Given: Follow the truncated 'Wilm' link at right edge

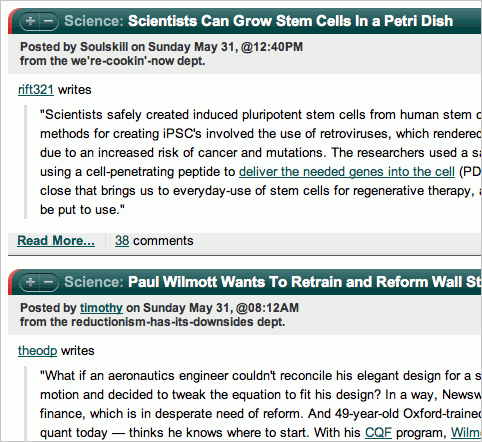Looking at the screenshot, I should pyautogui.click(x=466, y=433).
